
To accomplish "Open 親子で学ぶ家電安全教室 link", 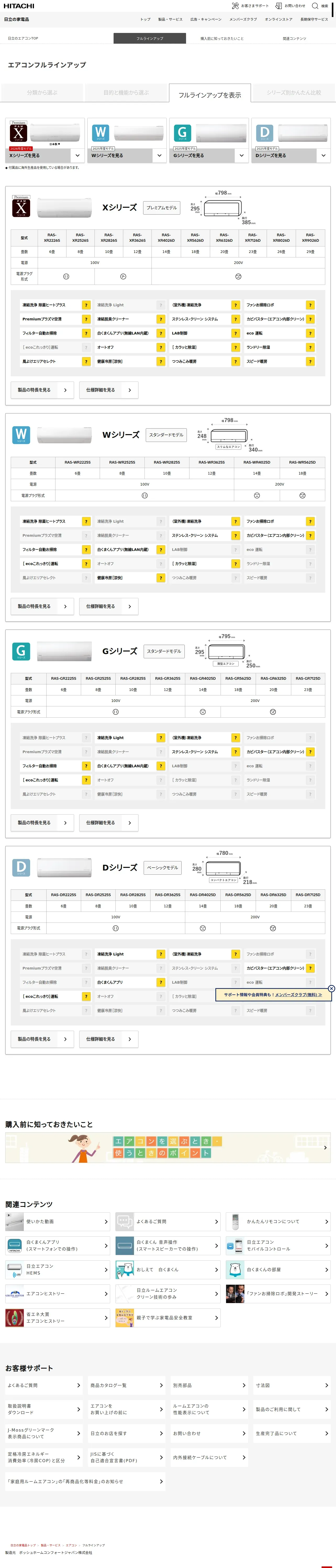I will click(x=168, y=1318).
